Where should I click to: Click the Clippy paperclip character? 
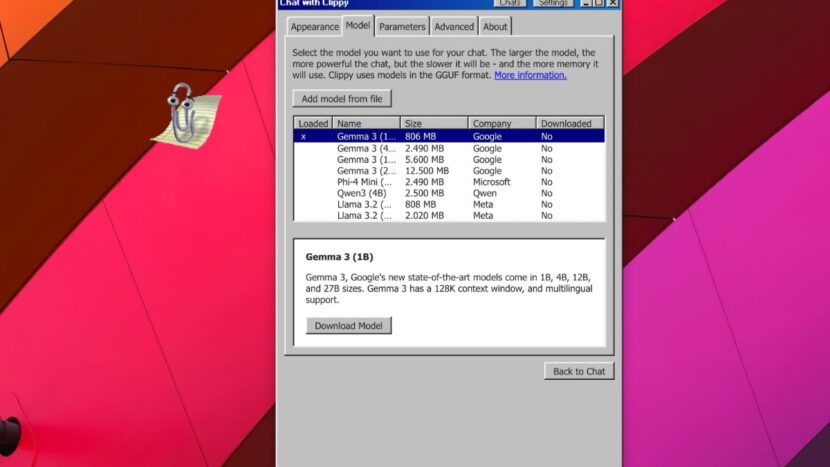185,113
